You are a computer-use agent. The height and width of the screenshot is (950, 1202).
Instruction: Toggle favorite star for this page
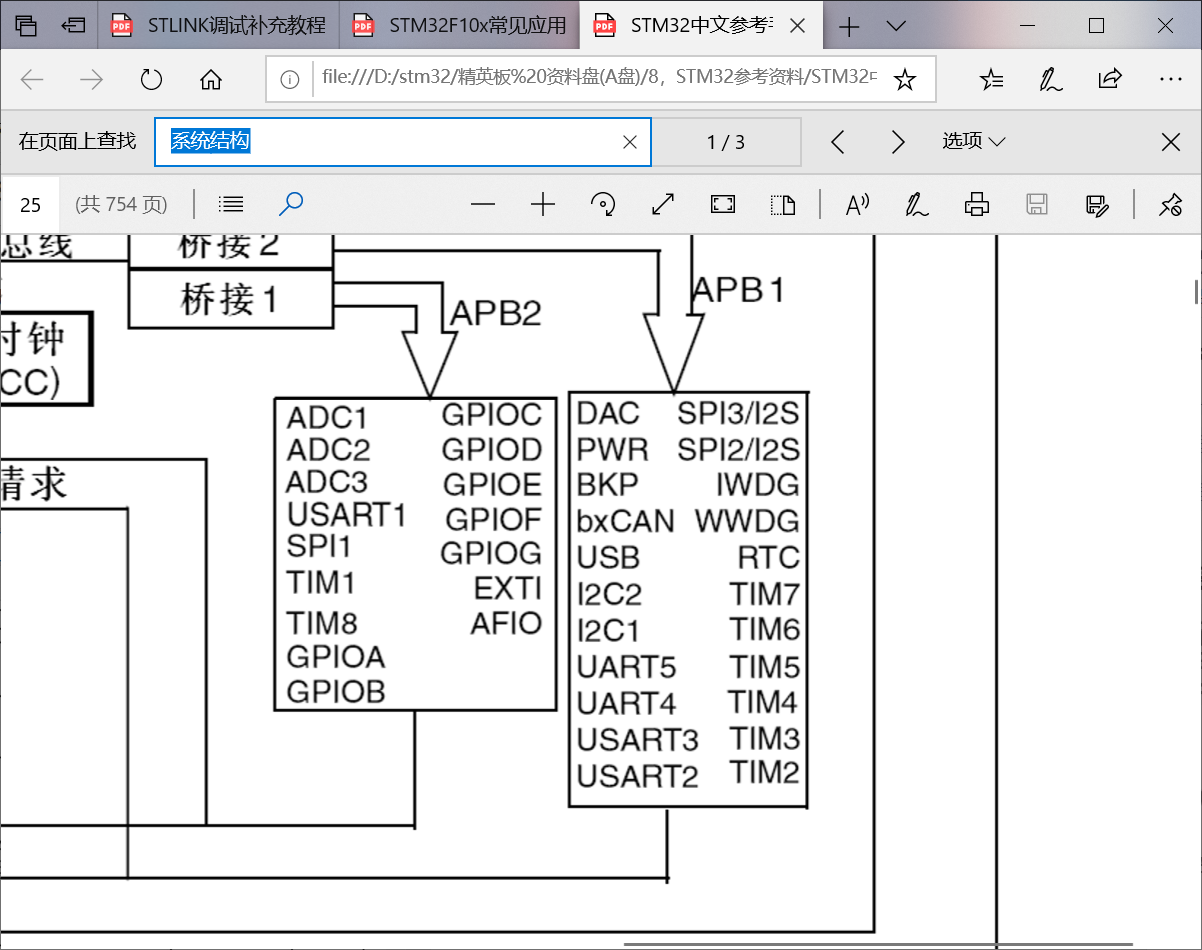pyautogui.click(x=905, y=78)
